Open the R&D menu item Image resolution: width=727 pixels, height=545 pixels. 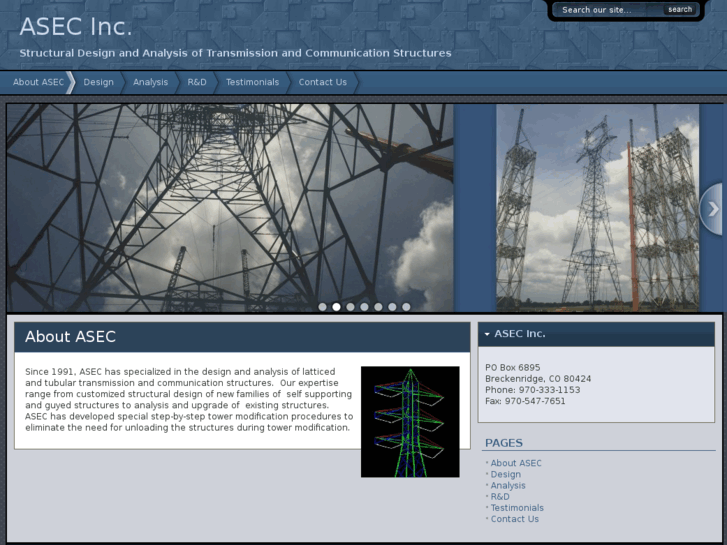click(197, 82)
